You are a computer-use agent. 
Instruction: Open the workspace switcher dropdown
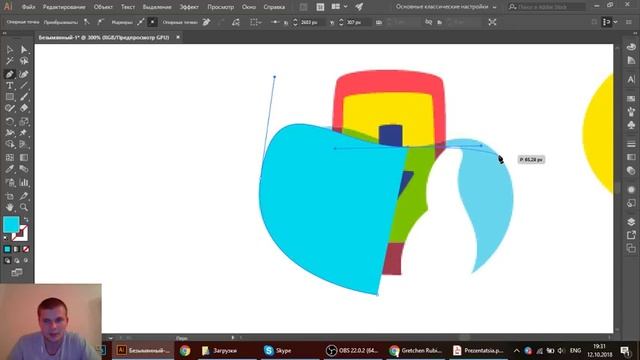[x=446, y=7]
